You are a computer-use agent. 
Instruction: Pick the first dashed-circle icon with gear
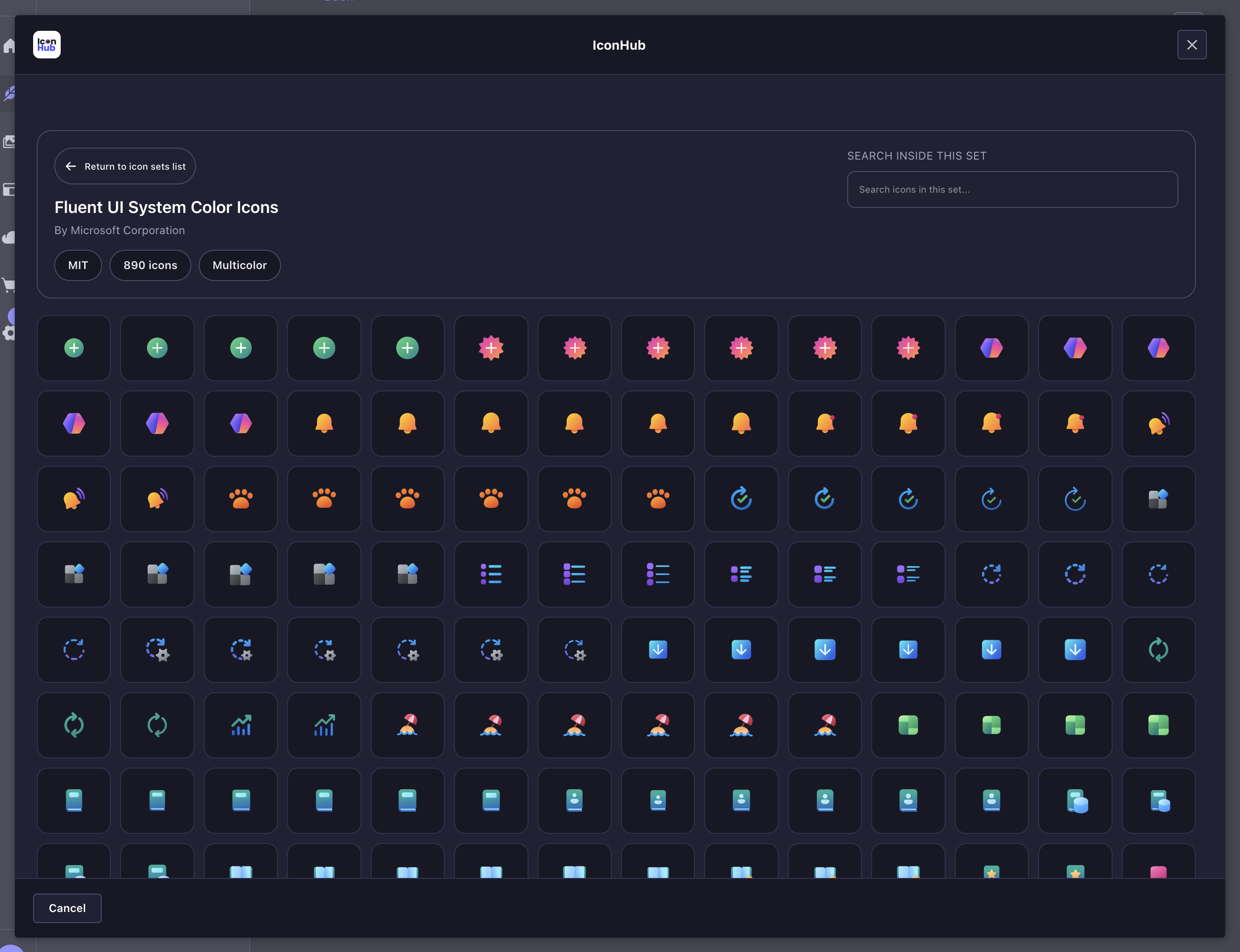157,649
